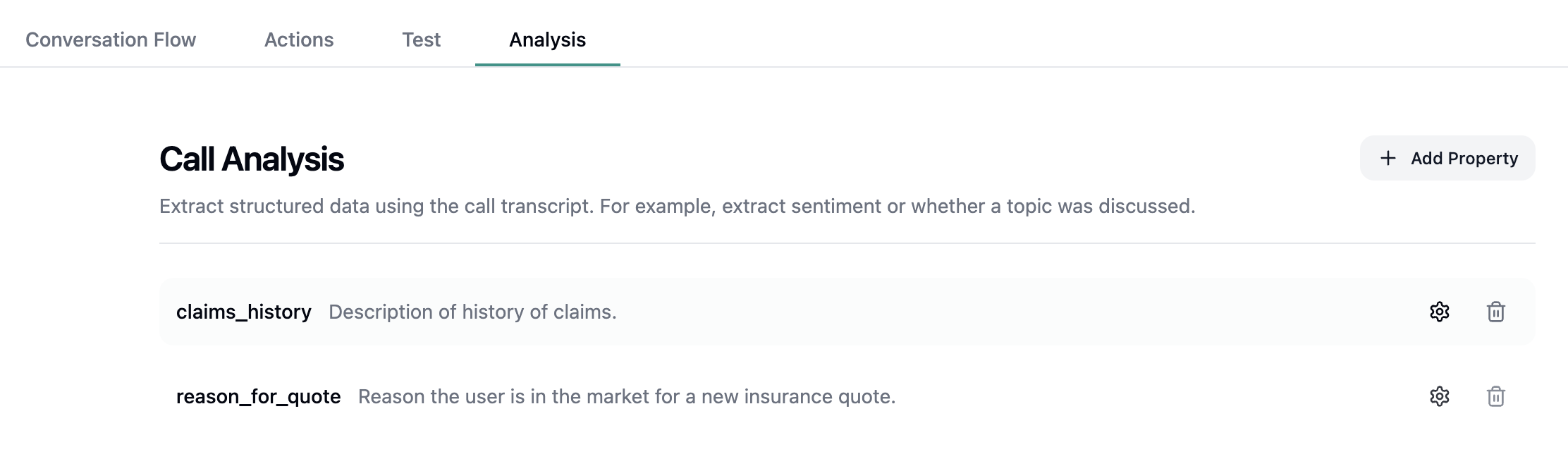This screenshot has height=471, width=1568.
Task: Delete the claims_history property
Action: (1495, 312)
